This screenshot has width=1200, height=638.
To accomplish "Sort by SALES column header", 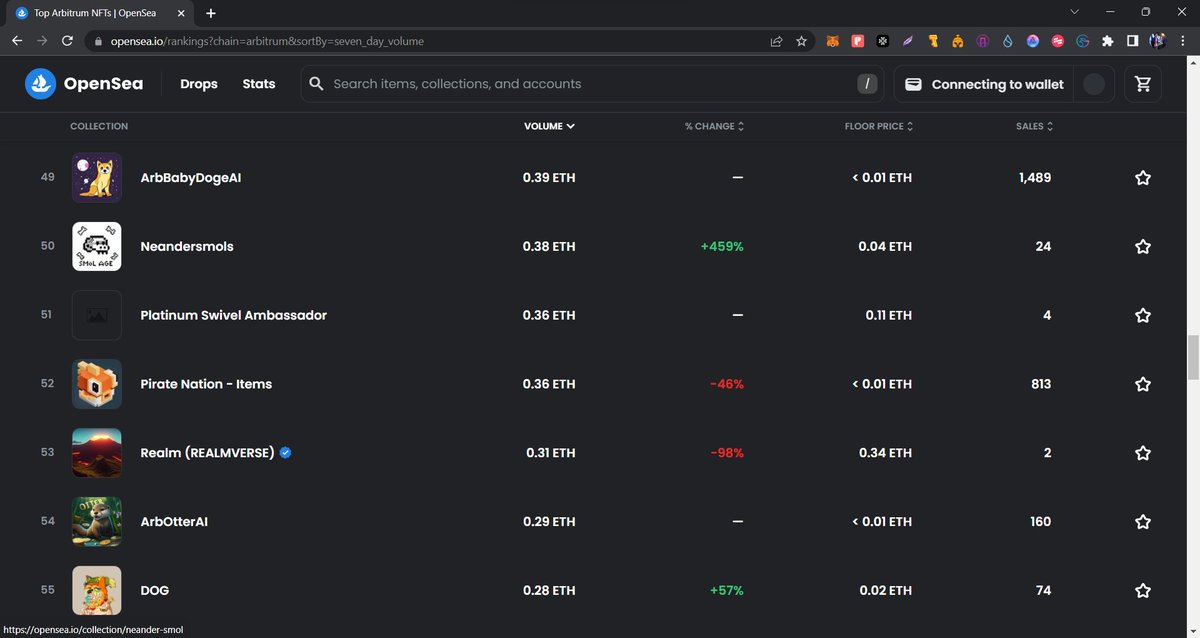I will tap(1035, 126).
